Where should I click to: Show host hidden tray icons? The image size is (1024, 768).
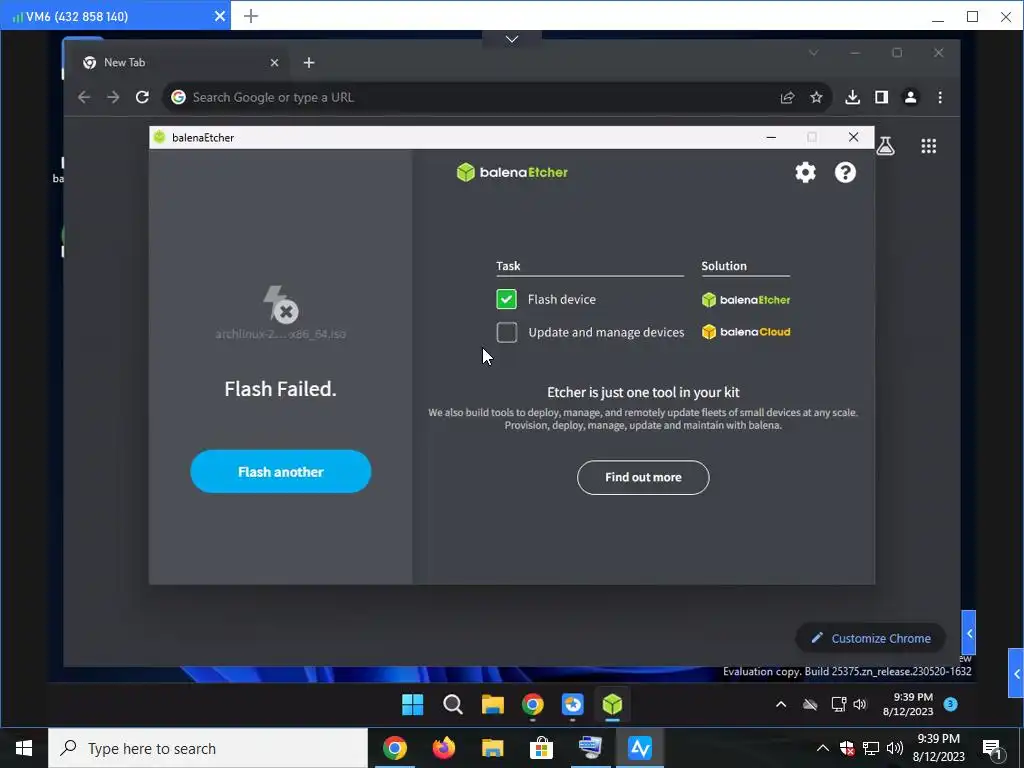[823, 748]
